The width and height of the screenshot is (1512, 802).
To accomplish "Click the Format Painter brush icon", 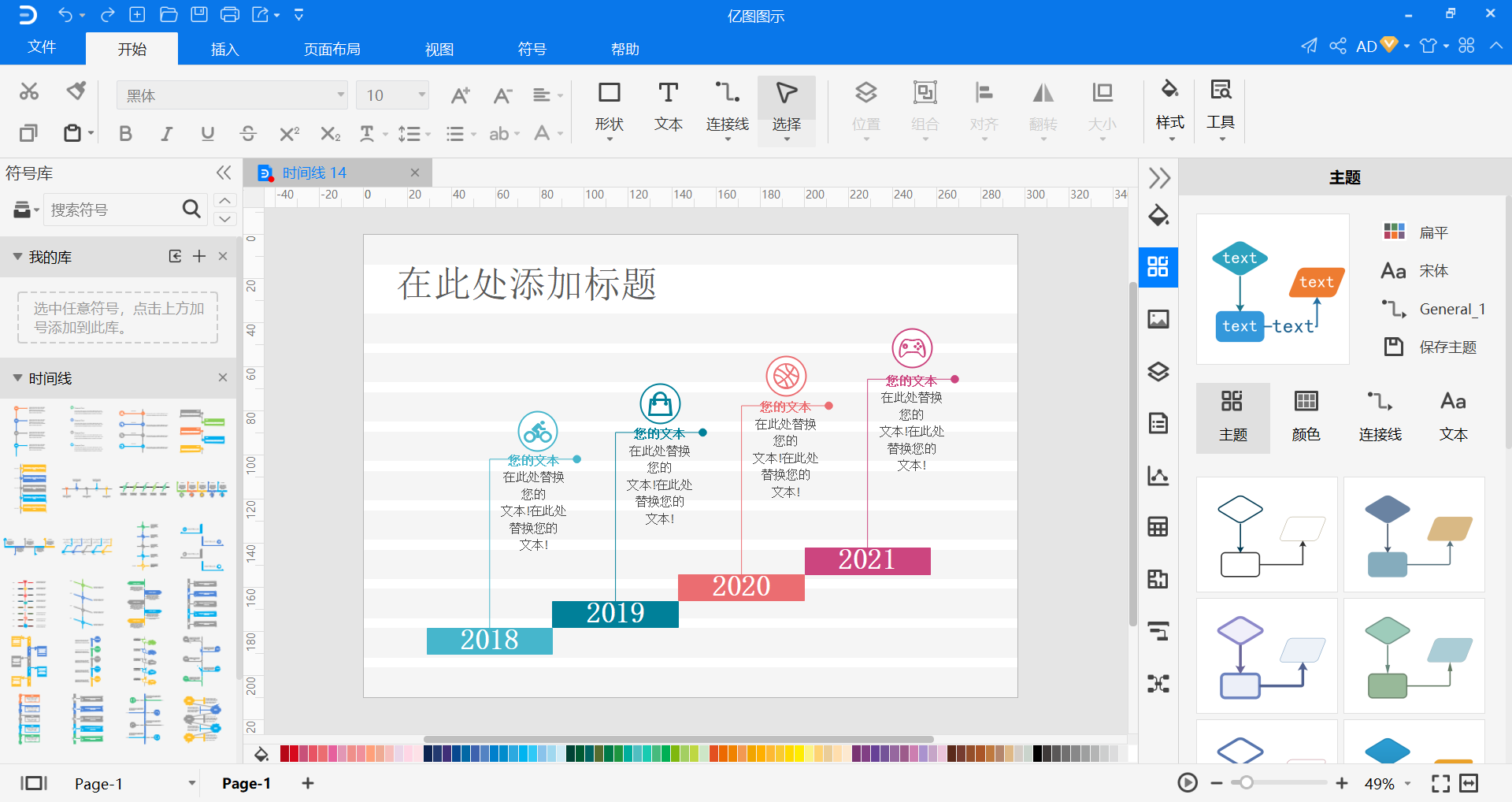I will (76, 91).
